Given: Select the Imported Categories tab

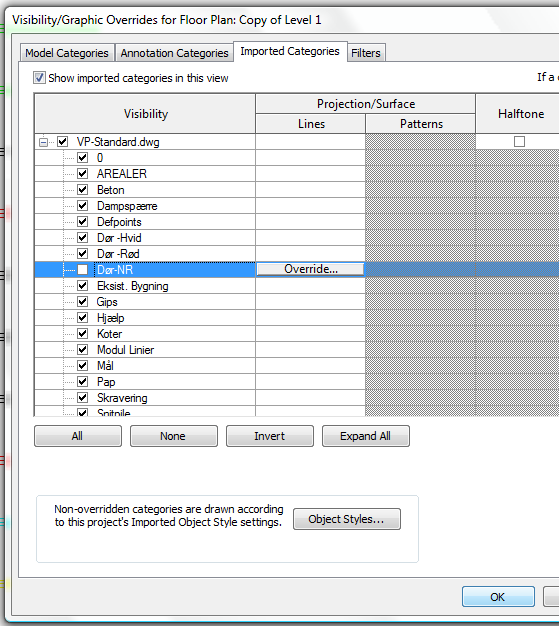Looking at the screenshot, I should (x=290, y=52).
